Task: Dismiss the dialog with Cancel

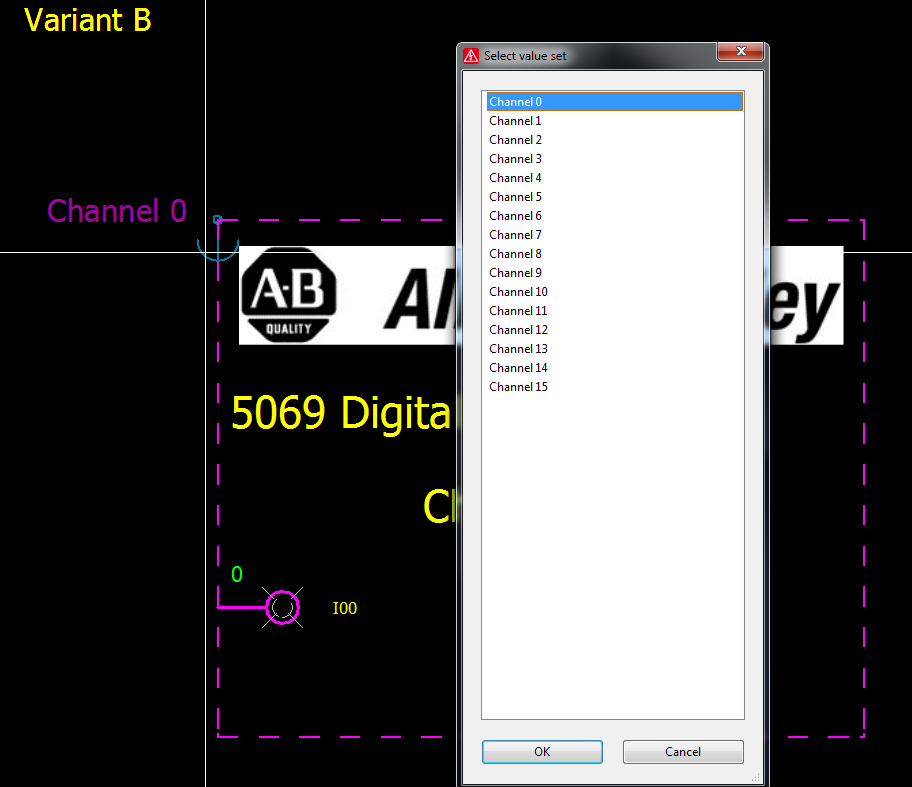Action: pos(683,751)
